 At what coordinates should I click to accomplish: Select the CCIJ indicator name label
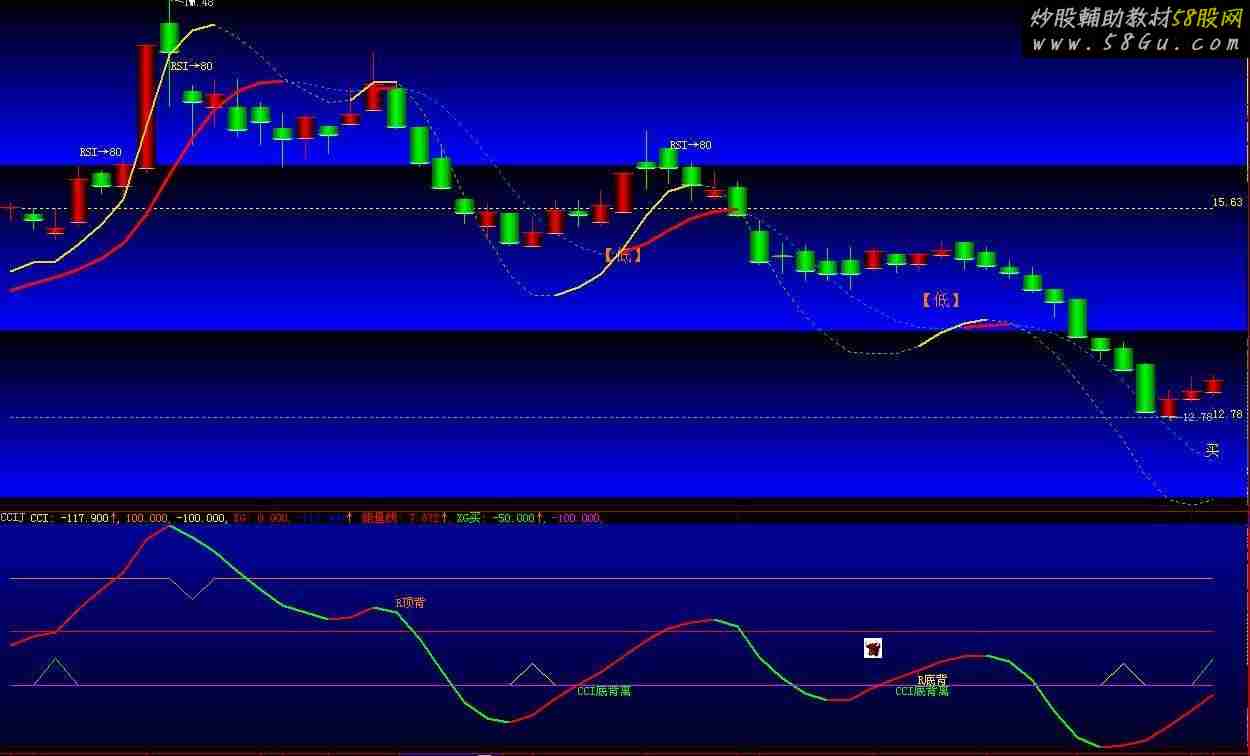coord(12,518)
